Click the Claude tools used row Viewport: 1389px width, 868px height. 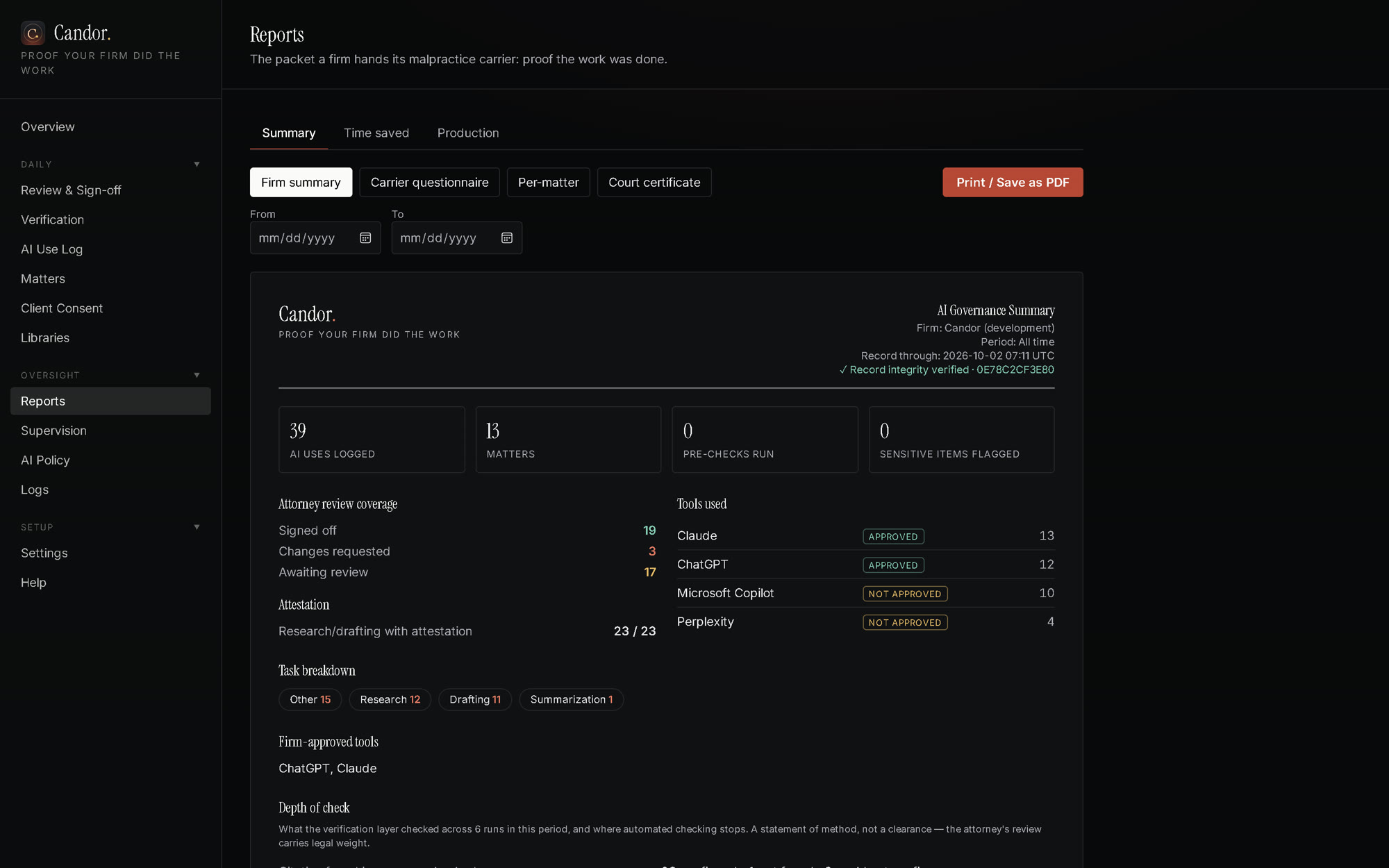tap(865, 536)
